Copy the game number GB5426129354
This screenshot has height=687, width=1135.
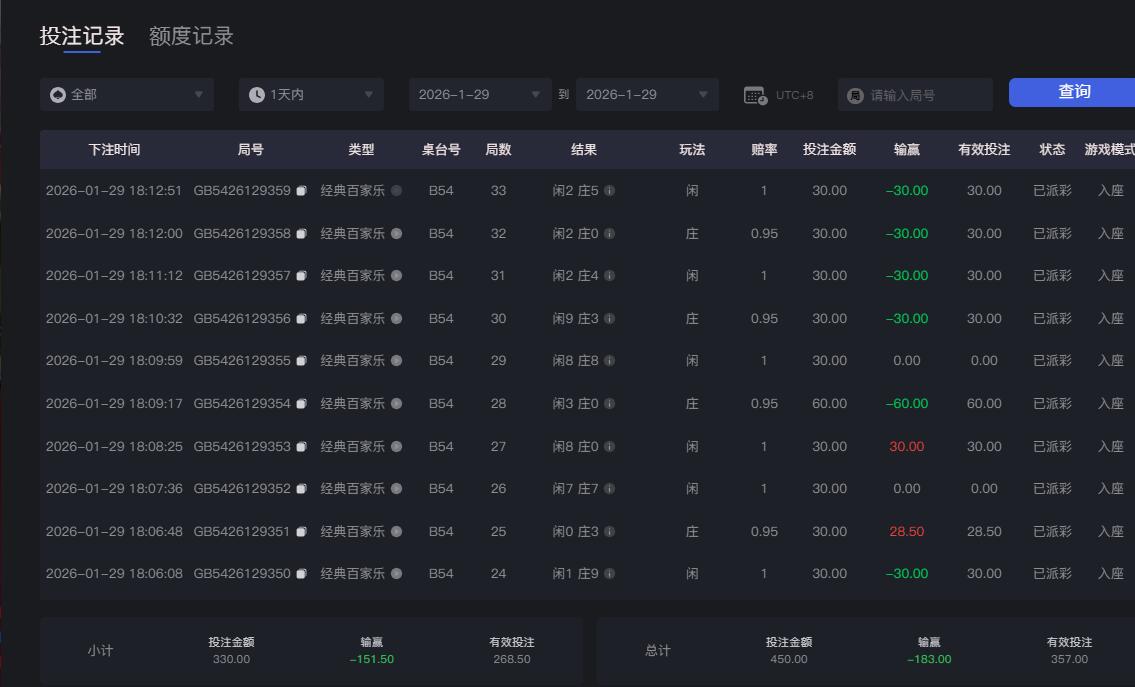tap(301, 403)
